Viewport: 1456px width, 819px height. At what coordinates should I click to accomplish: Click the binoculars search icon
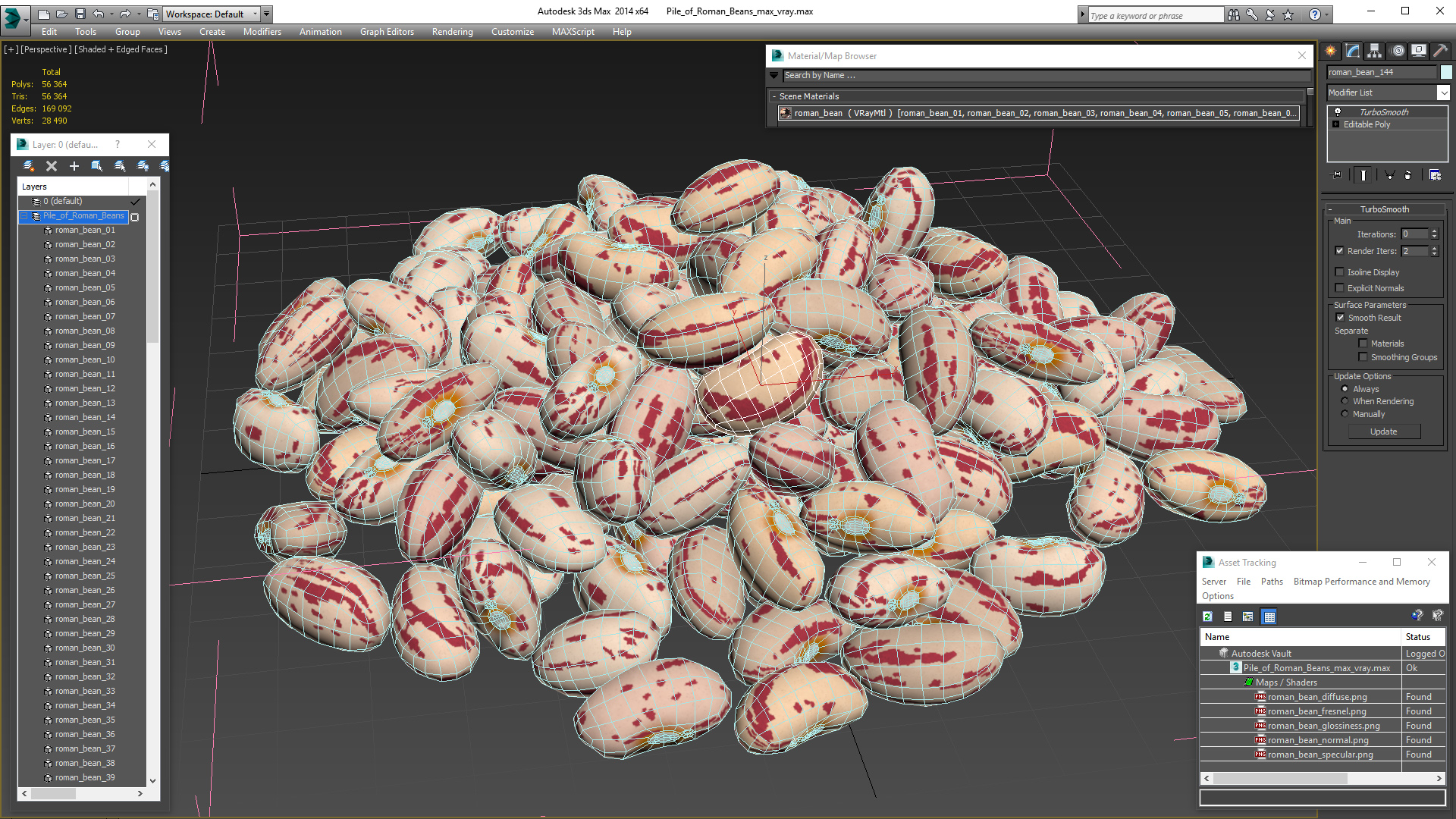click(x=1234, y=14)
